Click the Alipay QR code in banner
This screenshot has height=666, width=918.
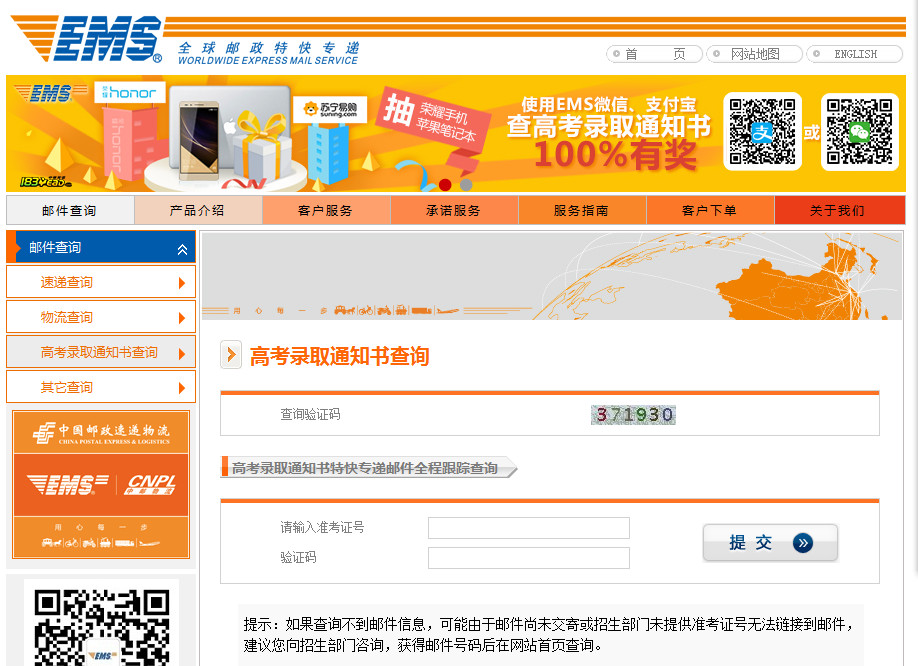click(x=763, y=132)
